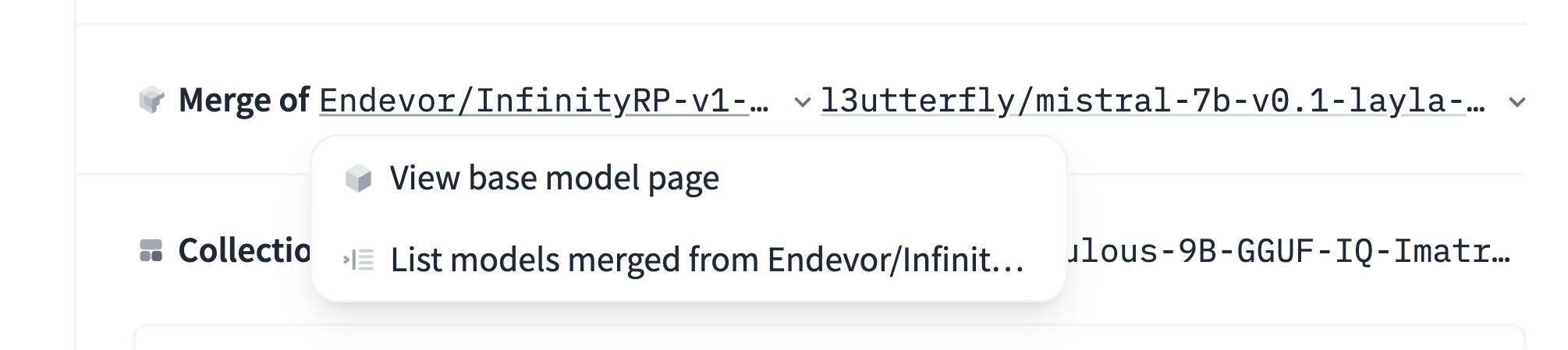This screenshot has width=1568, height=350.
Task: Click the Merge of label
Action: coord(243,101)
